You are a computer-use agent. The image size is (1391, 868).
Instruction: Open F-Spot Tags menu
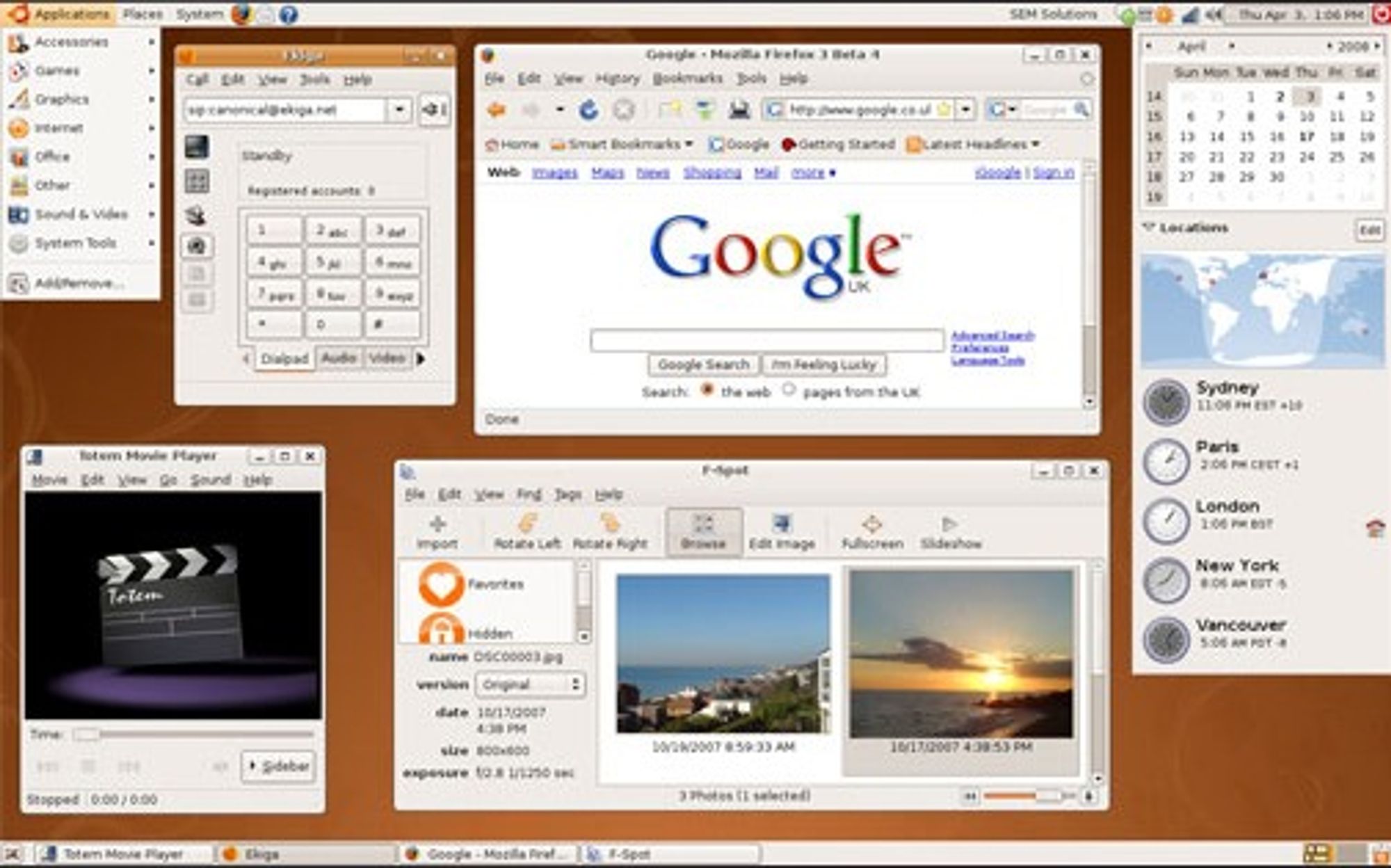coord(568,495)
